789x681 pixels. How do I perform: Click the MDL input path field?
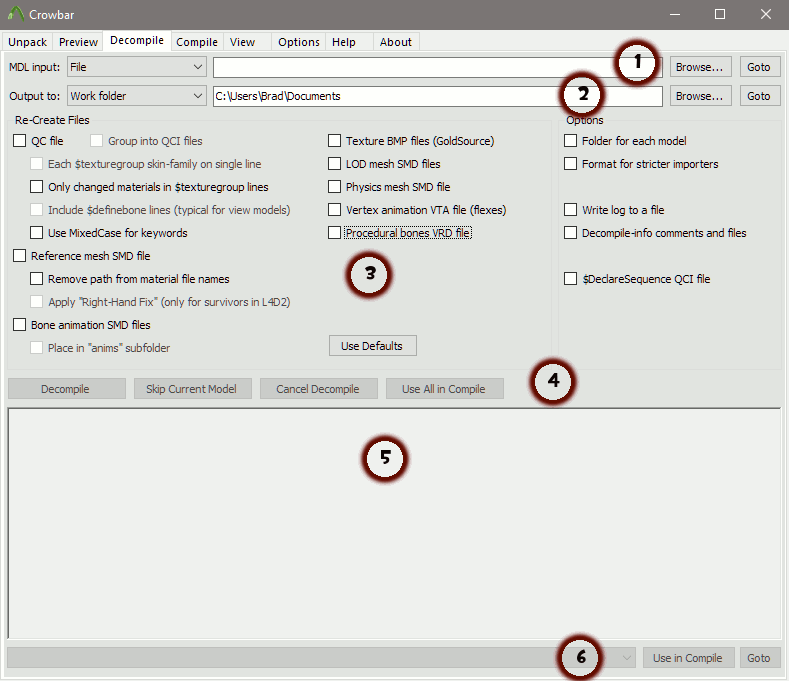click(438, 67)
